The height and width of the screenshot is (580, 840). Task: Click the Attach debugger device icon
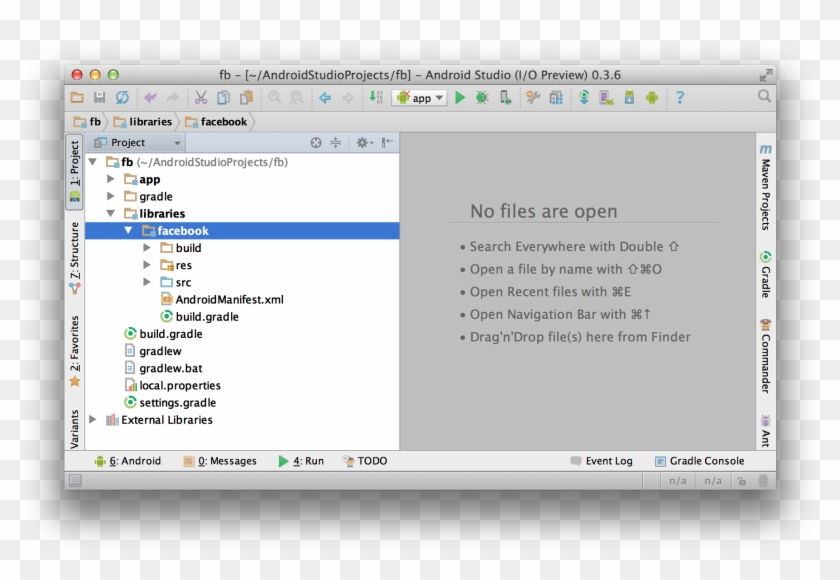coord(505,97)
